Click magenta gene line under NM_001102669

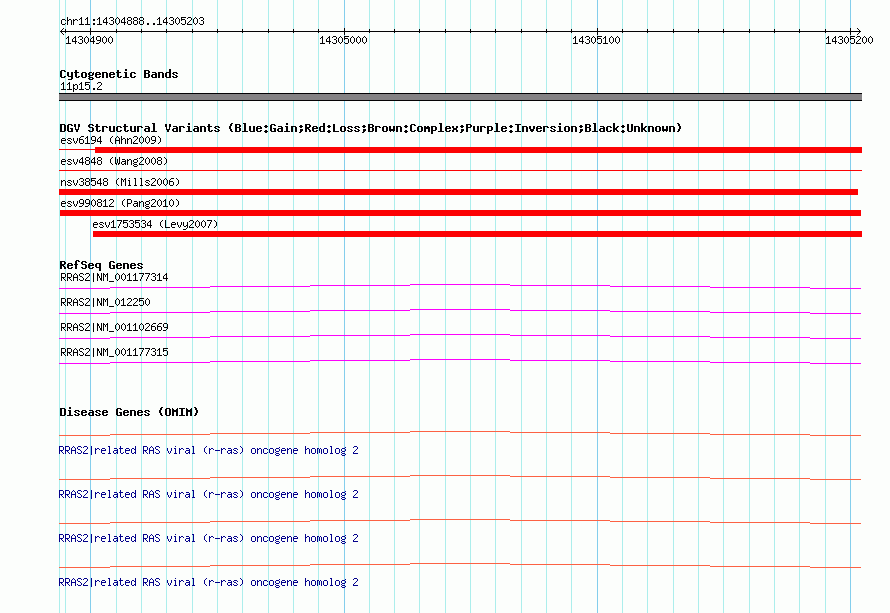point(460,336)
